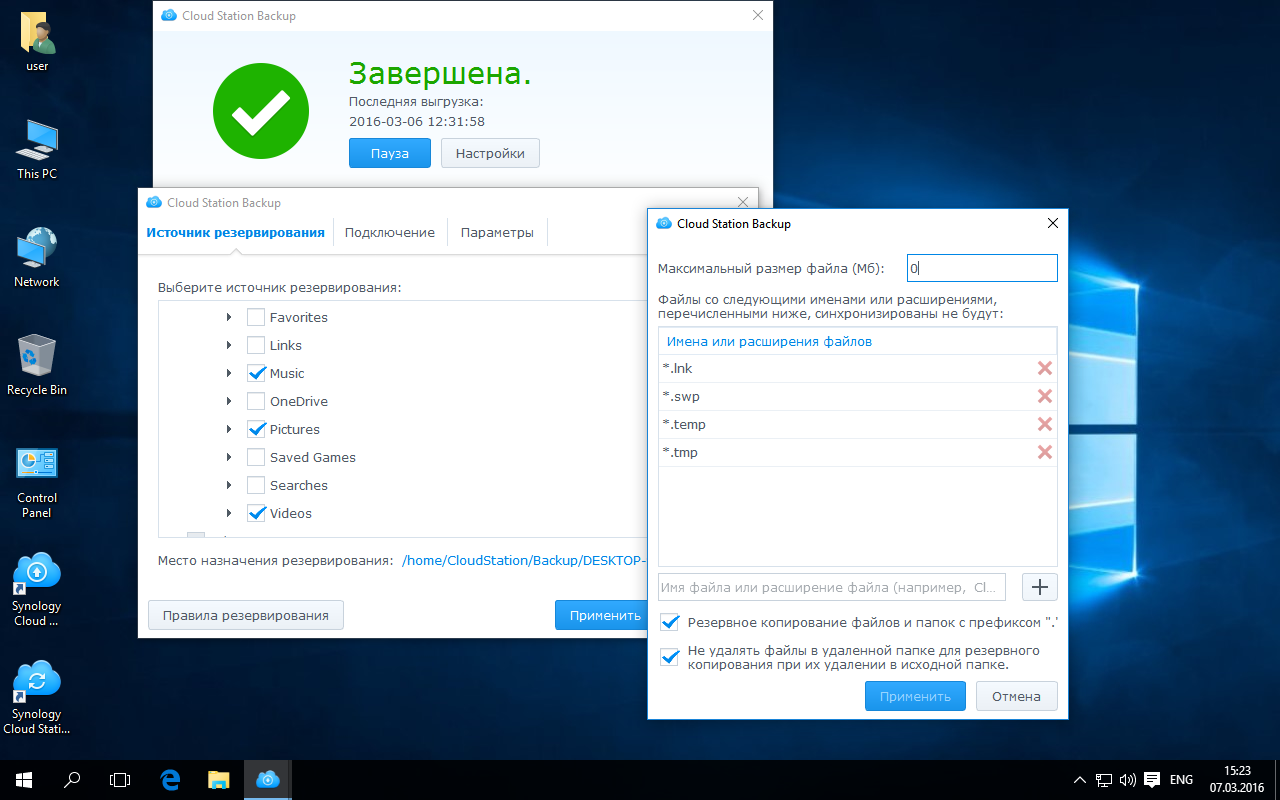Screen dimensions: 1280x800
Task: Click Отмена in the filter dialog
Action: click(1016, 696)
